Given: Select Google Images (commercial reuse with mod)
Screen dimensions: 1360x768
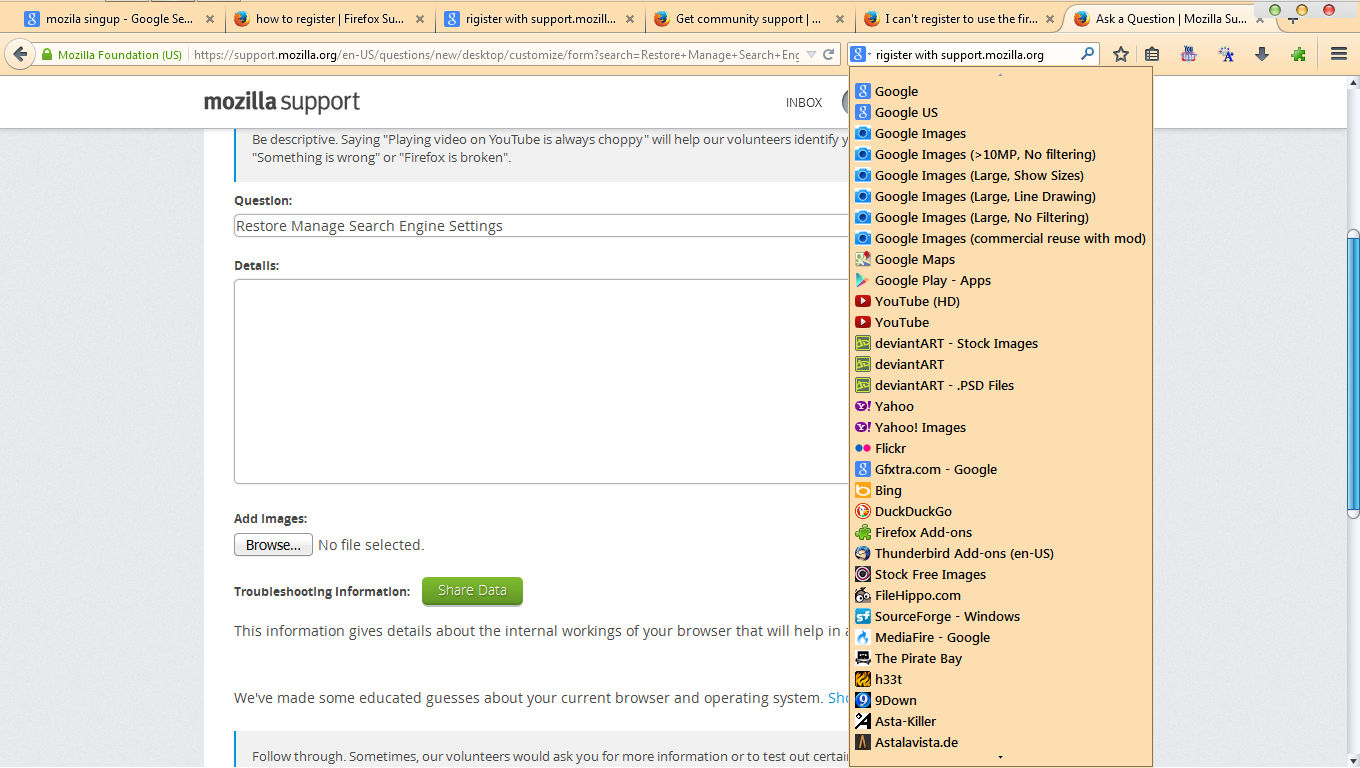Looking at the screenshot, I should coord(1000,238).
